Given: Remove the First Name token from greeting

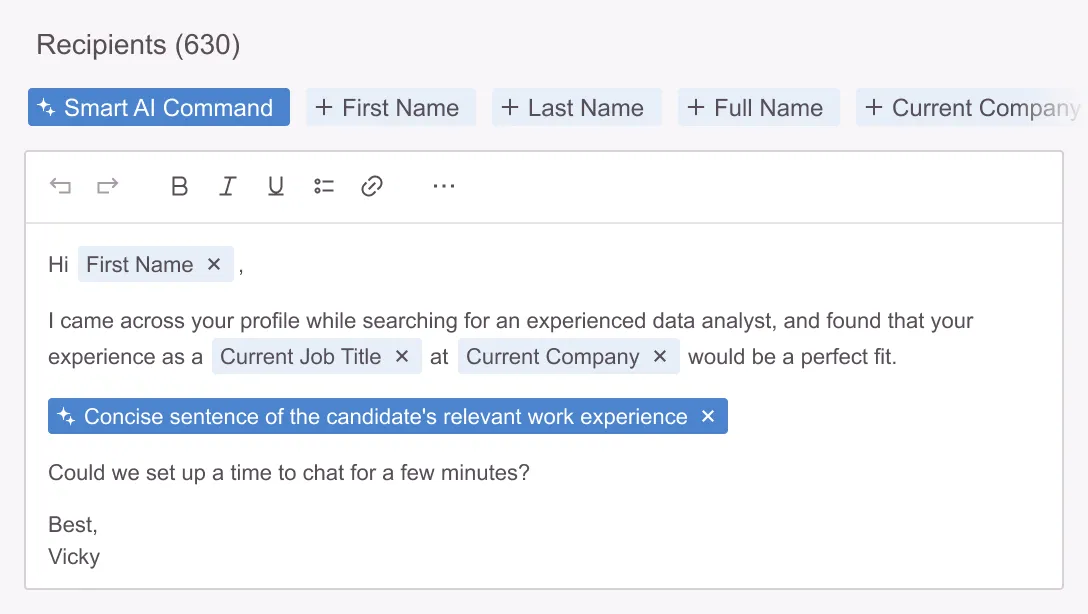Looking at the screenshot, I should [214, 264].
